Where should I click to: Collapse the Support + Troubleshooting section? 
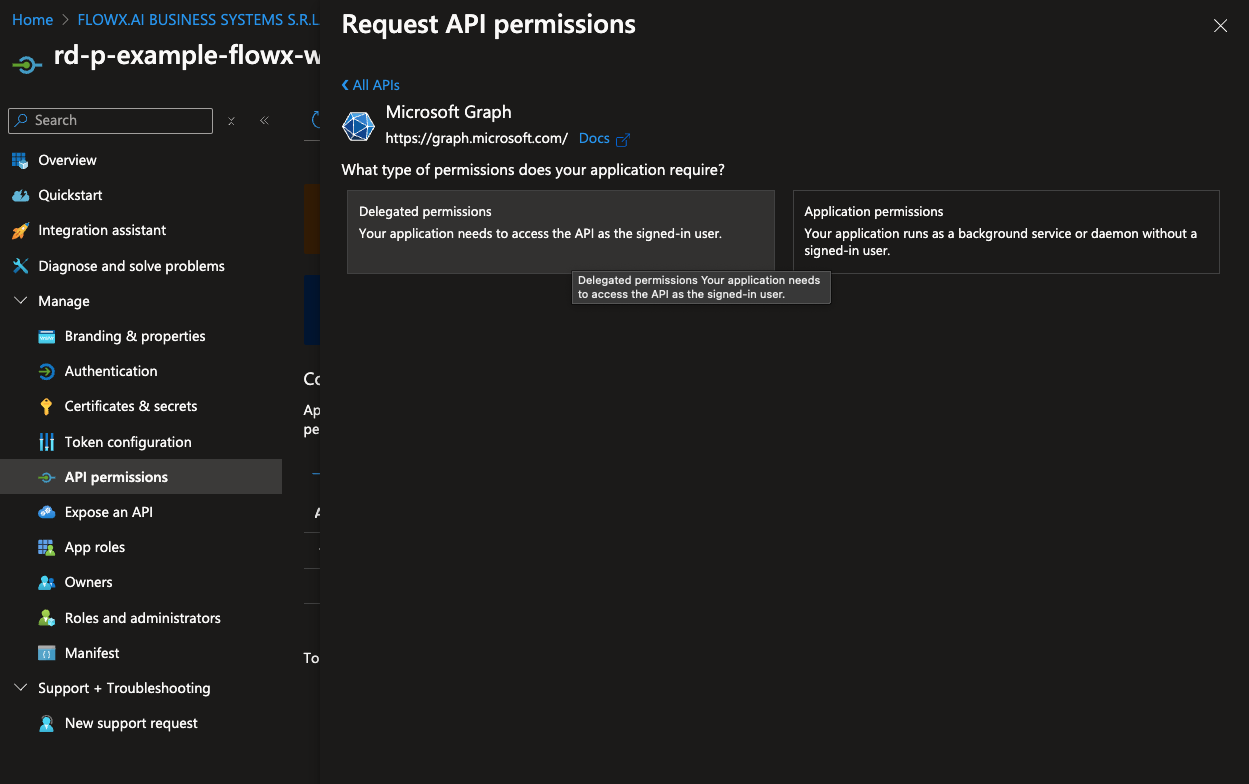21,688
